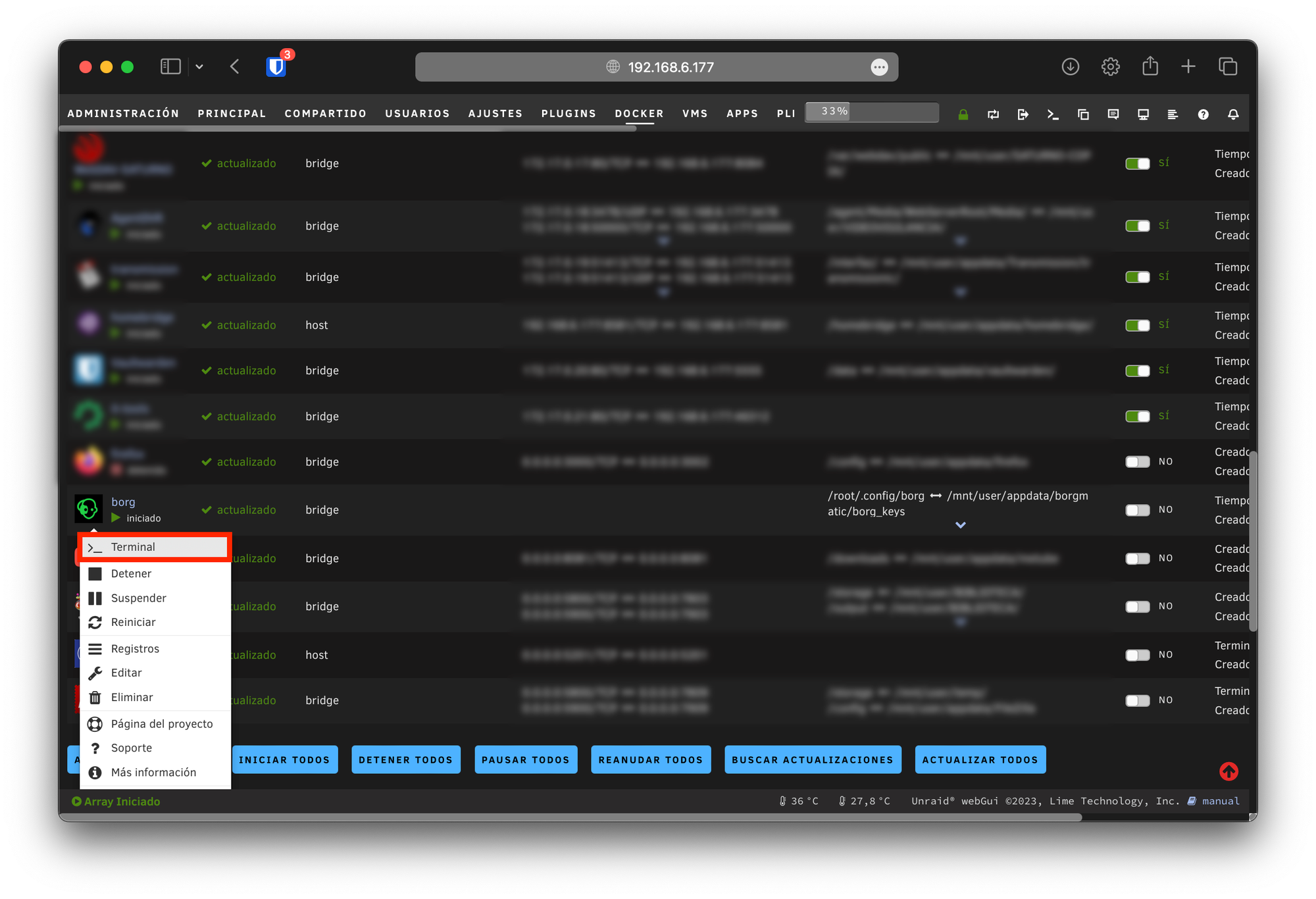1316x899 pixels.
Task: Show the tab overview icon
Action: coord(1228,66)
